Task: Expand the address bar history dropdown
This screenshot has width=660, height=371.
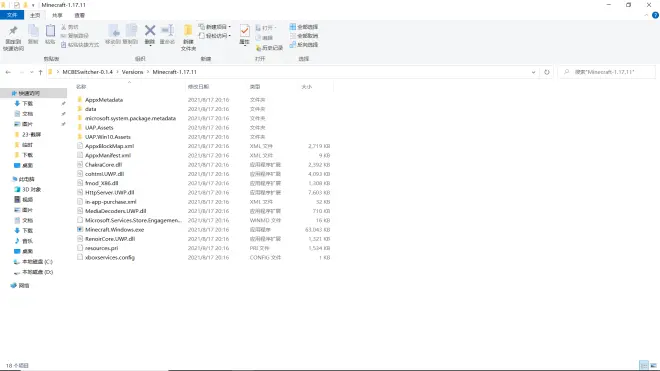Action: tap(533, 72)
